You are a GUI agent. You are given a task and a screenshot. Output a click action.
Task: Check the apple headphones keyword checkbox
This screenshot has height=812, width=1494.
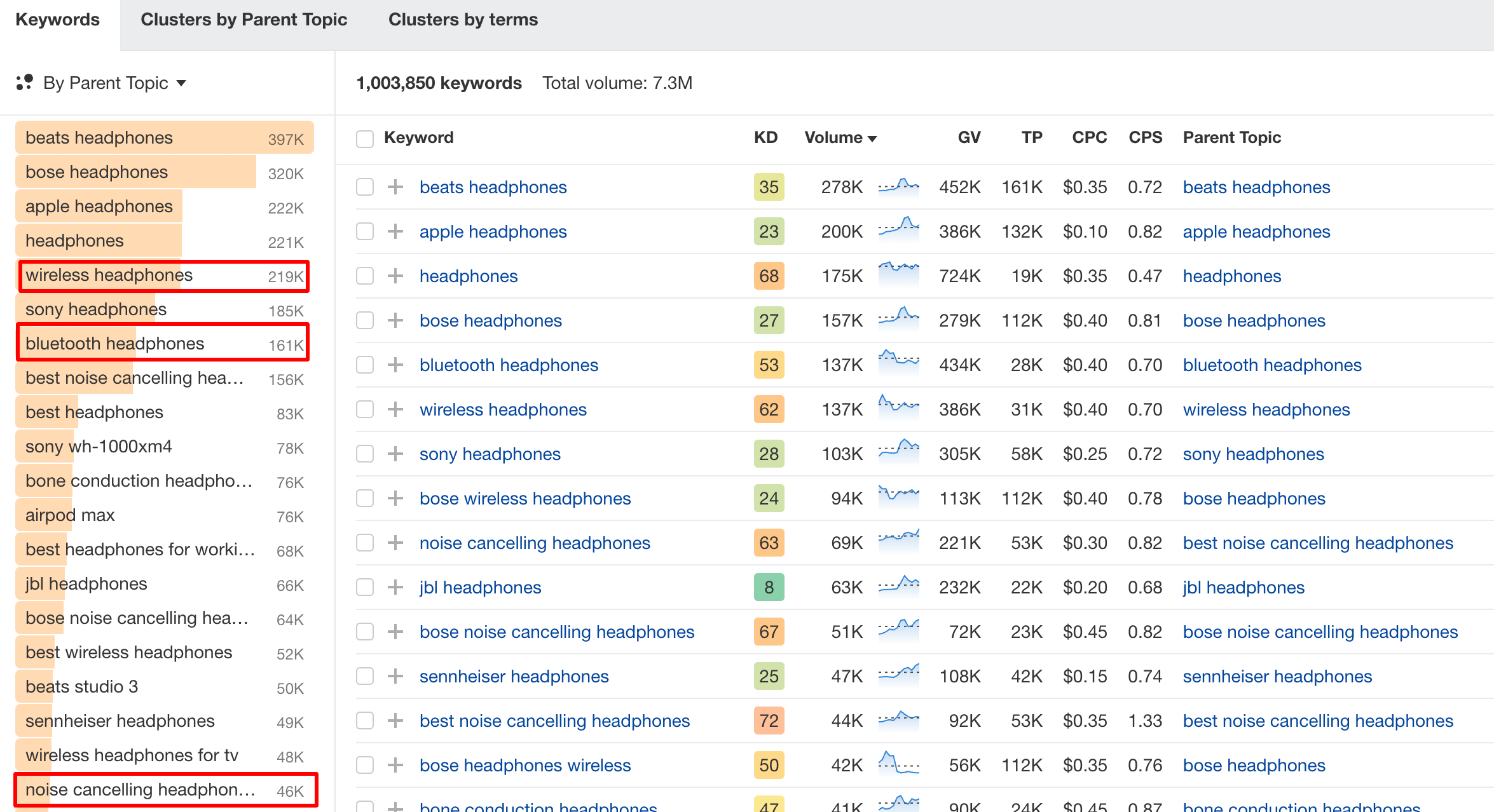[x=365, y=231]
